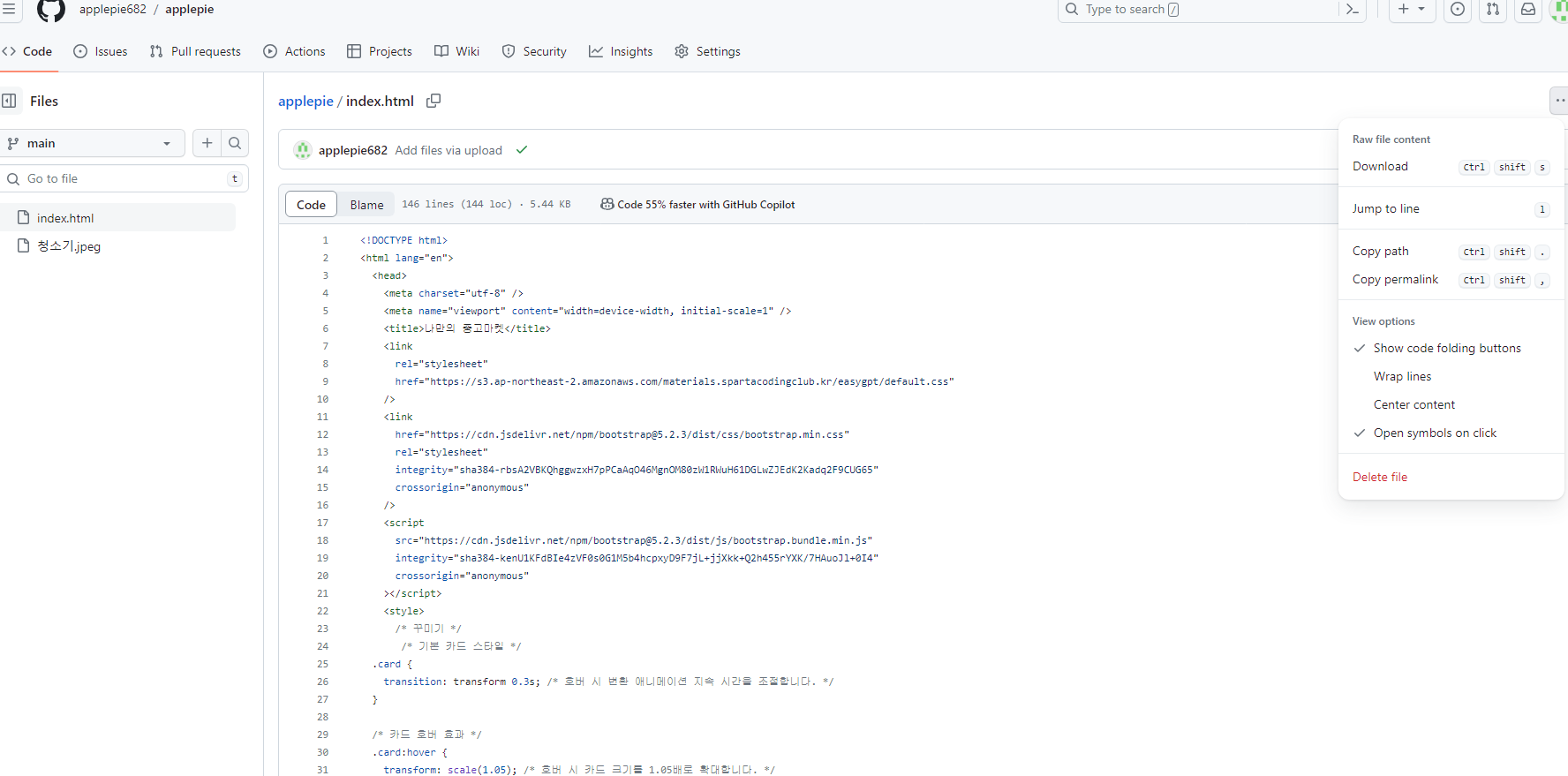
Task: Open the notifications inbox icon
Action: pos(1528,10)
